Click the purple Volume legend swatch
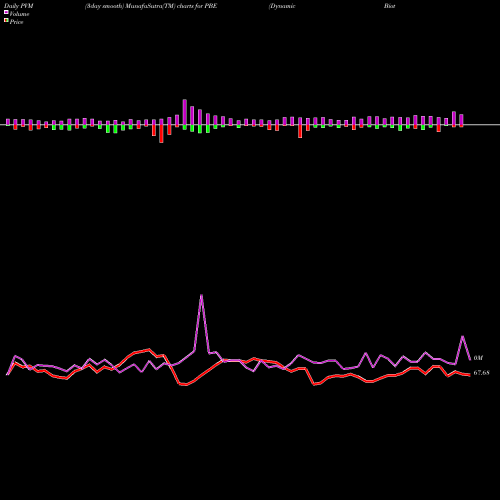This screenshot has width=500, height=500. 6,12
